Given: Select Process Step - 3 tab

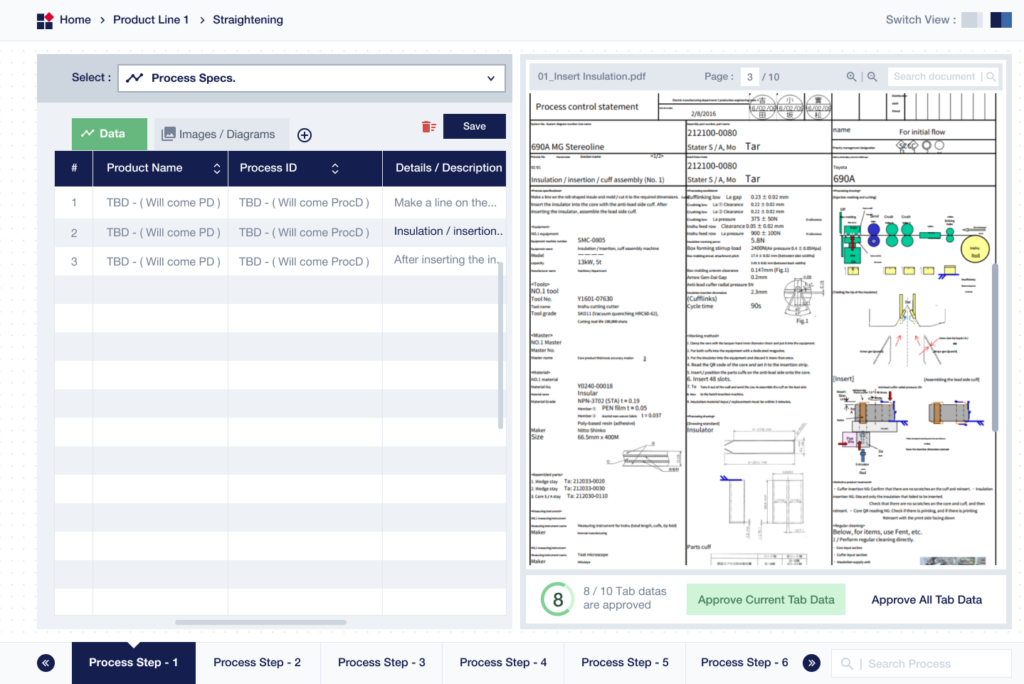Looking at the screenshot, I should pos(381,662).
